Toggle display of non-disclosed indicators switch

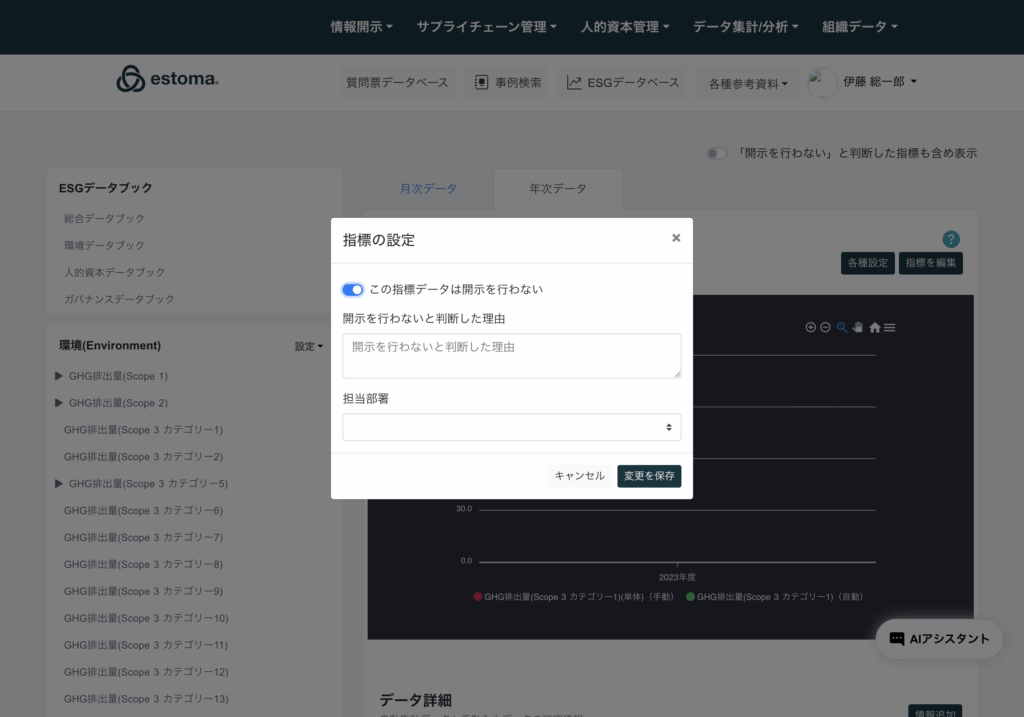[x=716, y=153]
